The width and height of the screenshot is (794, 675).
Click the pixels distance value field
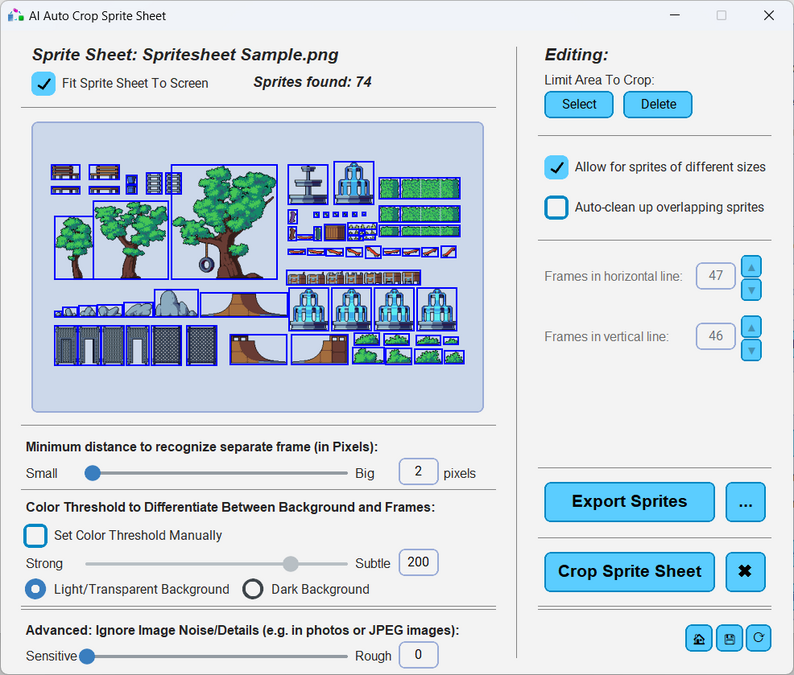click(x=418, y=472)
